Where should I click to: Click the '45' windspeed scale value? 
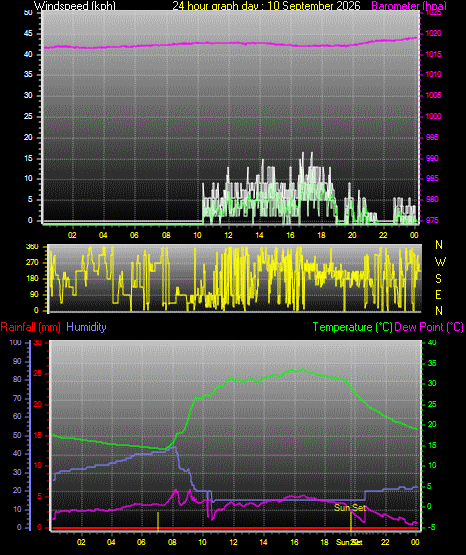[28, 34]
